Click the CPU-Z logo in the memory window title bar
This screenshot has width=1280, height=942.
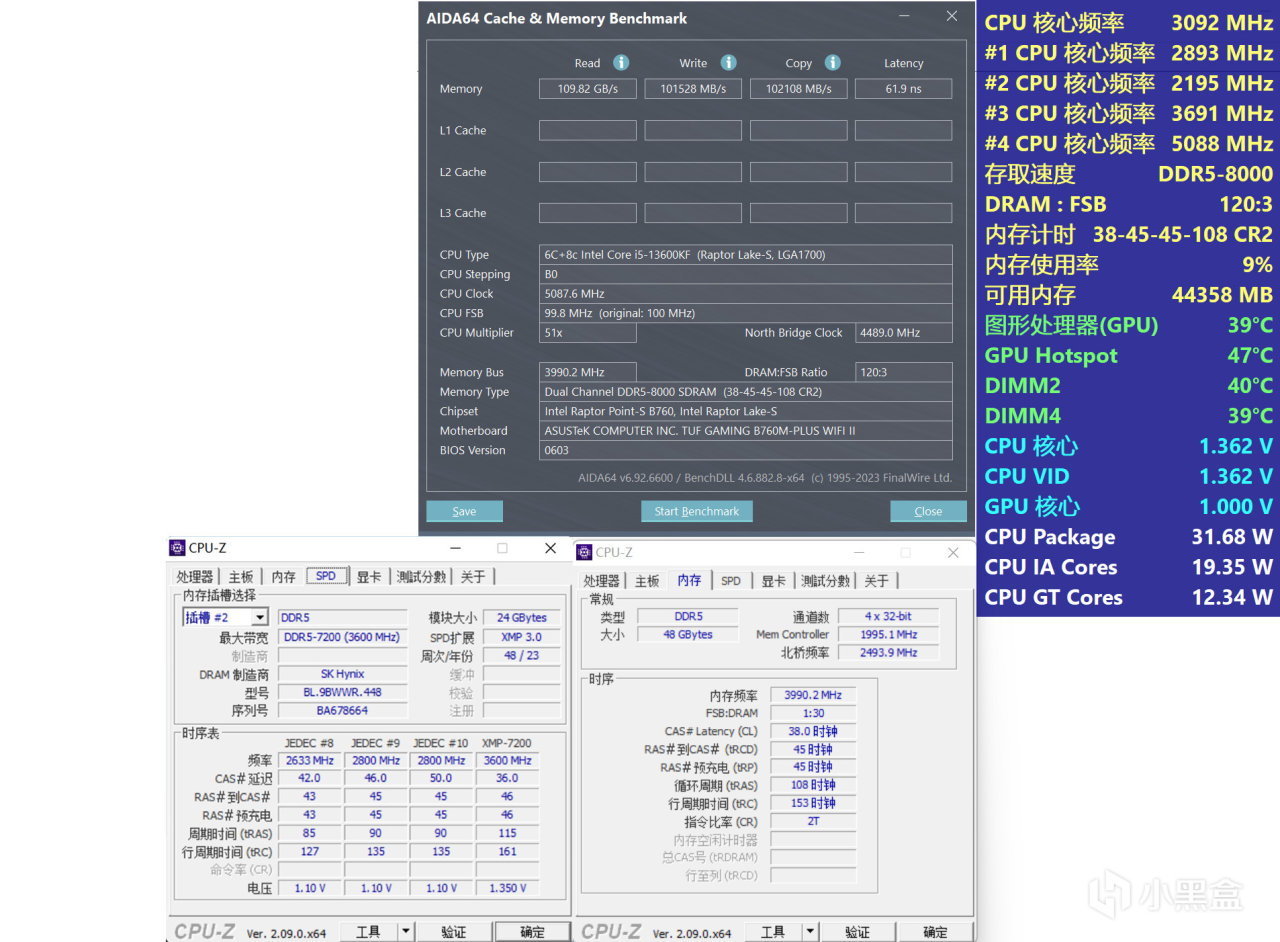click(x=584, y=552)
